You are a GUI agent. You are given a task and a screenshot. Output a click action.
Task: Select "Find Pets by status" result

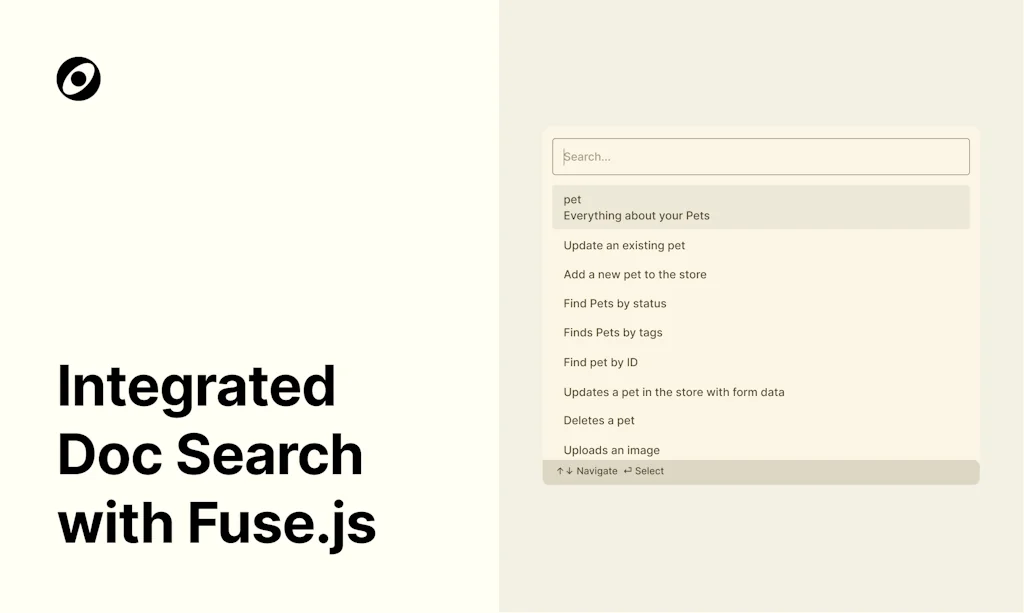click(615, 303)
